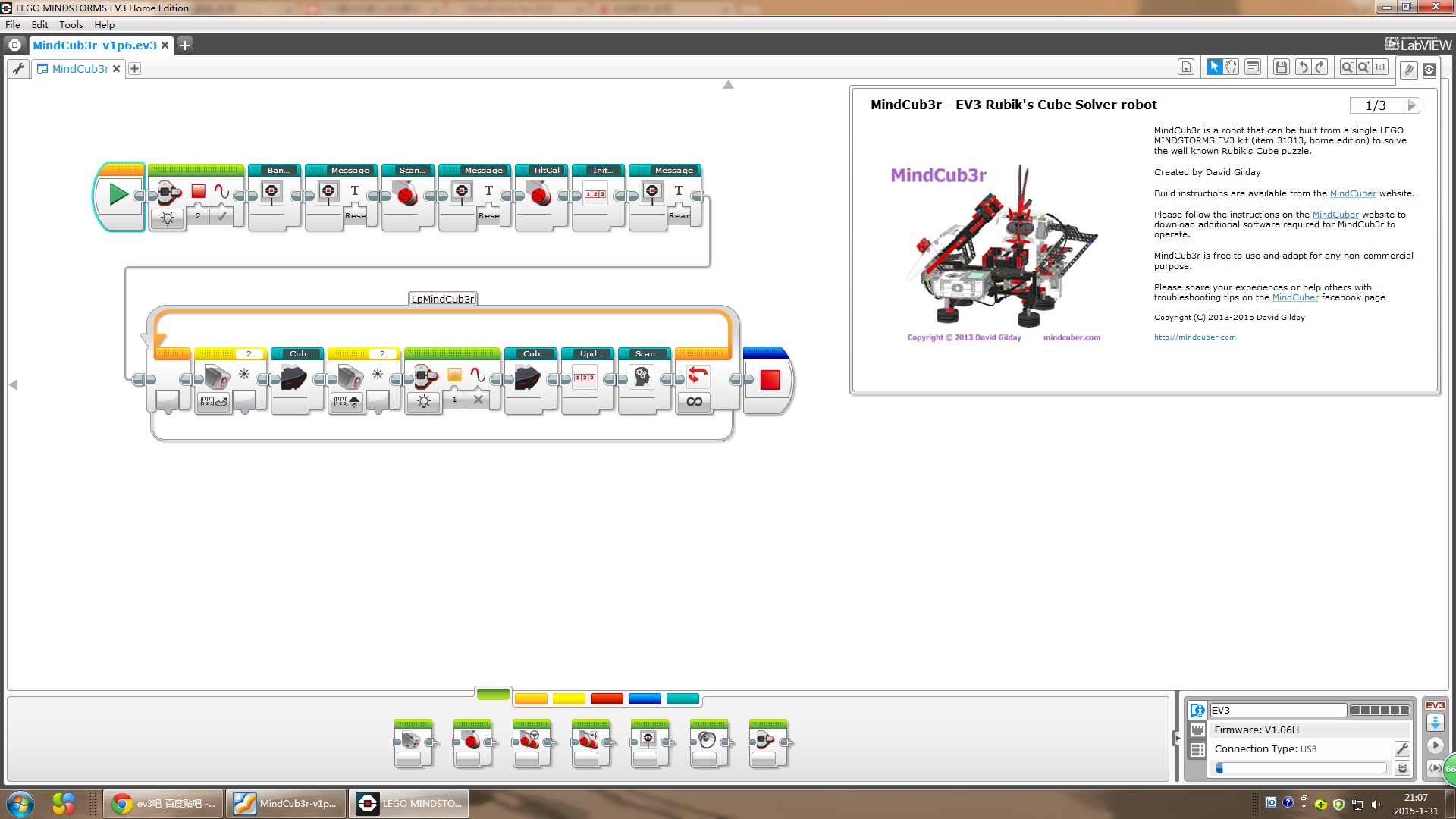The width and height of the screenshot is (1456, 819).
Task: Open the Tools menu
Action: 71,24
